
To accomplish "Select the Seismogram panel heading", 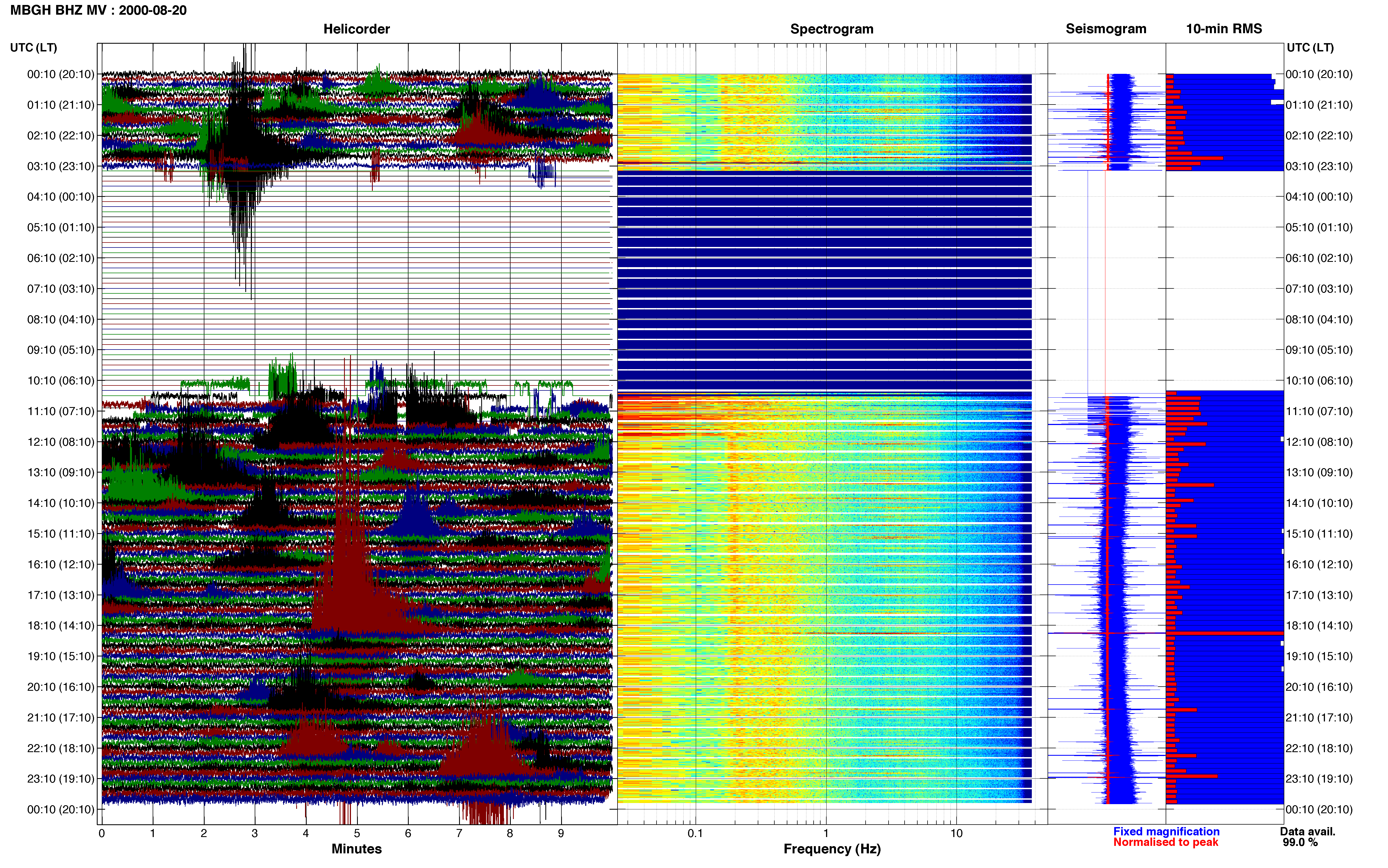I will 1106,29.
